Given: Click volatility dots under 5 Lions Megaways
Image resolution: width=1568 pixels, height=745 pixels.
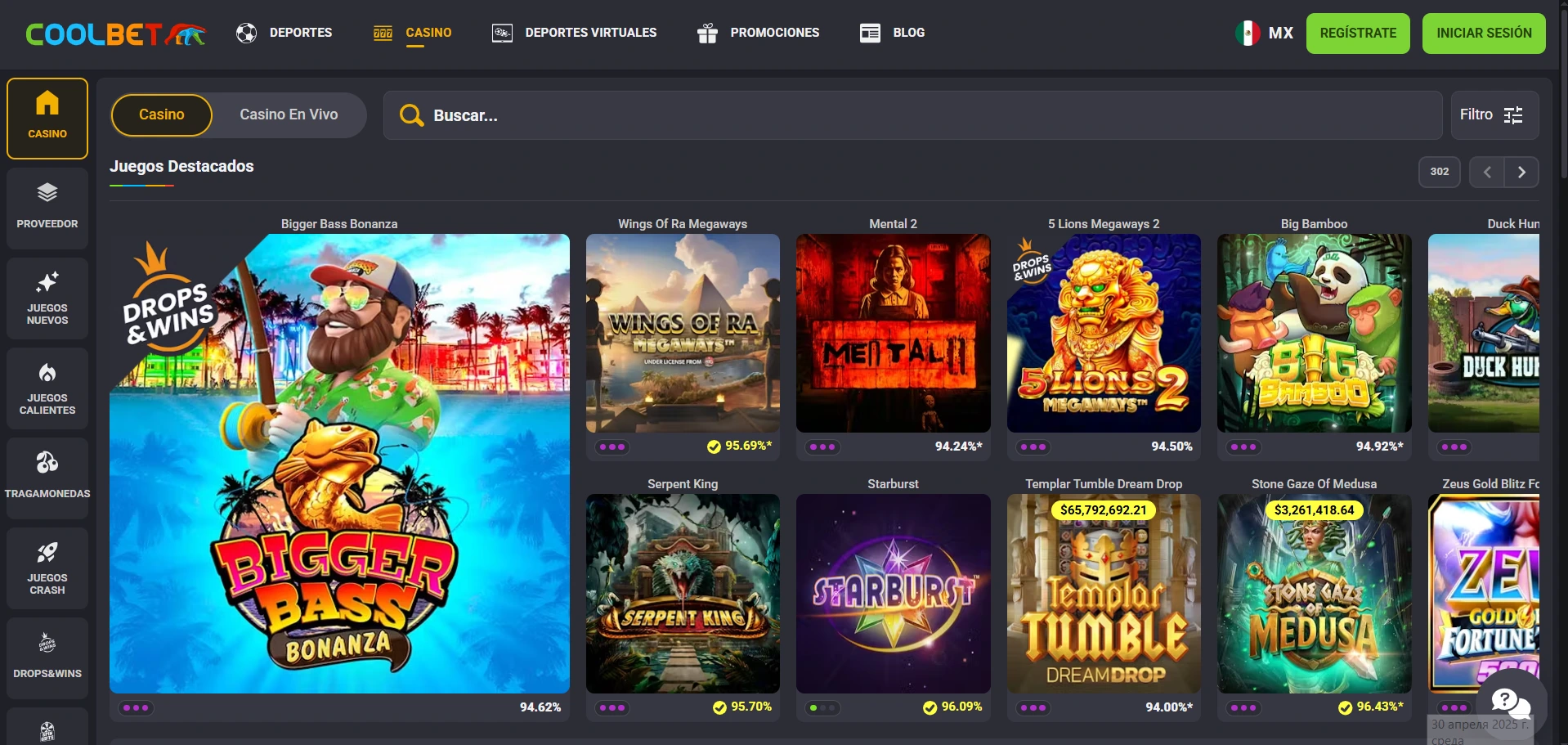Looking at the screenshot, I should pyautogui.click(x=1033, y=447).
